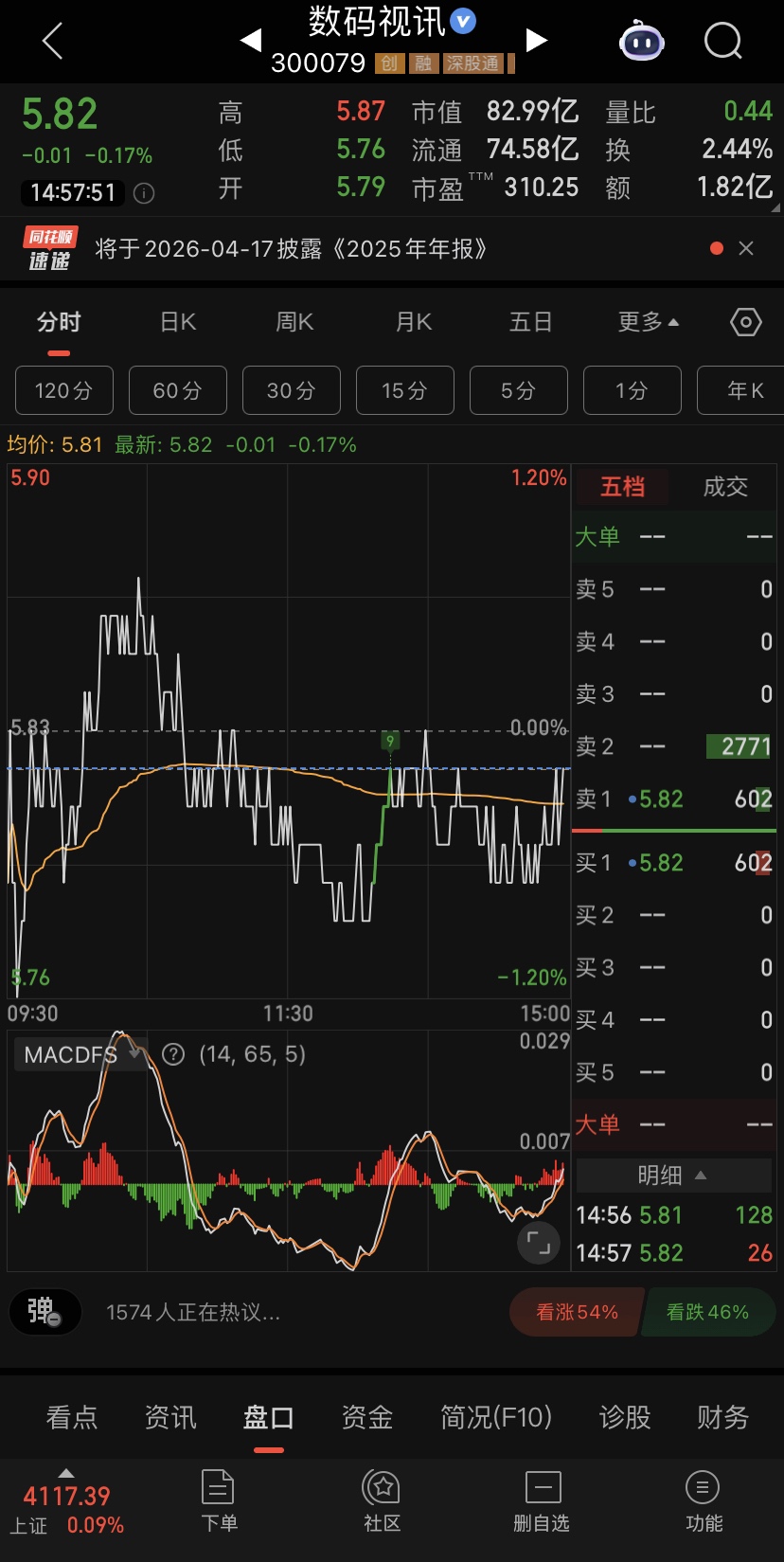
Task: Choose the 15分 period button
Action: [x=405, y=390]
